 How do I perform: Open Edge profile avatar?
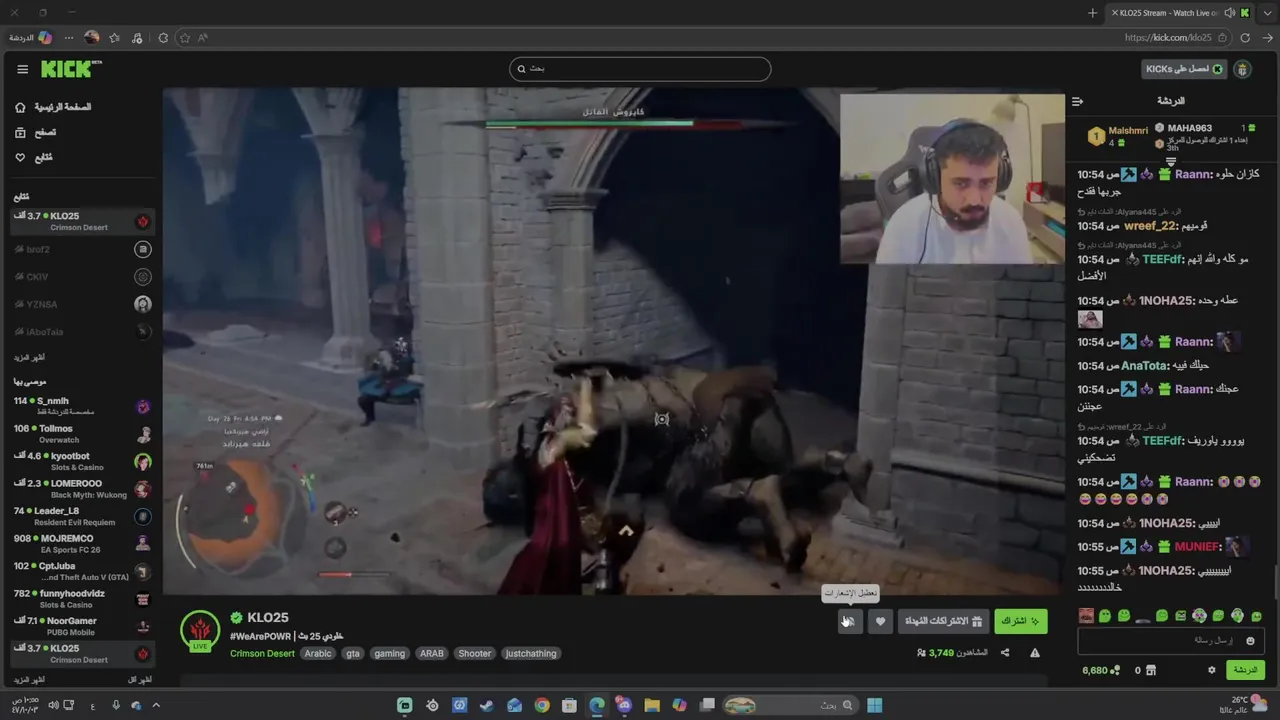(x=92, y=38)
